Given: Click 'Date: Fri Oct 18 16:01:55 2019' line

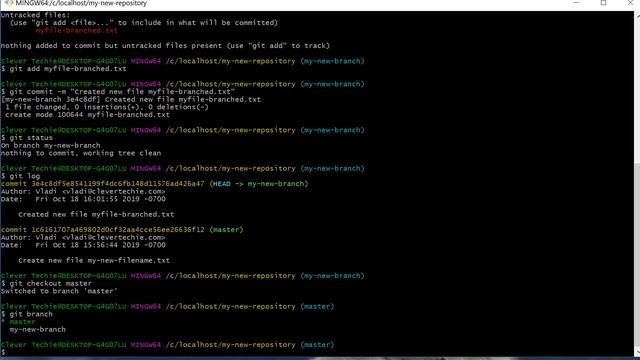Looking at the screenshot, I should pyautogui.click(x=83, y=199).
